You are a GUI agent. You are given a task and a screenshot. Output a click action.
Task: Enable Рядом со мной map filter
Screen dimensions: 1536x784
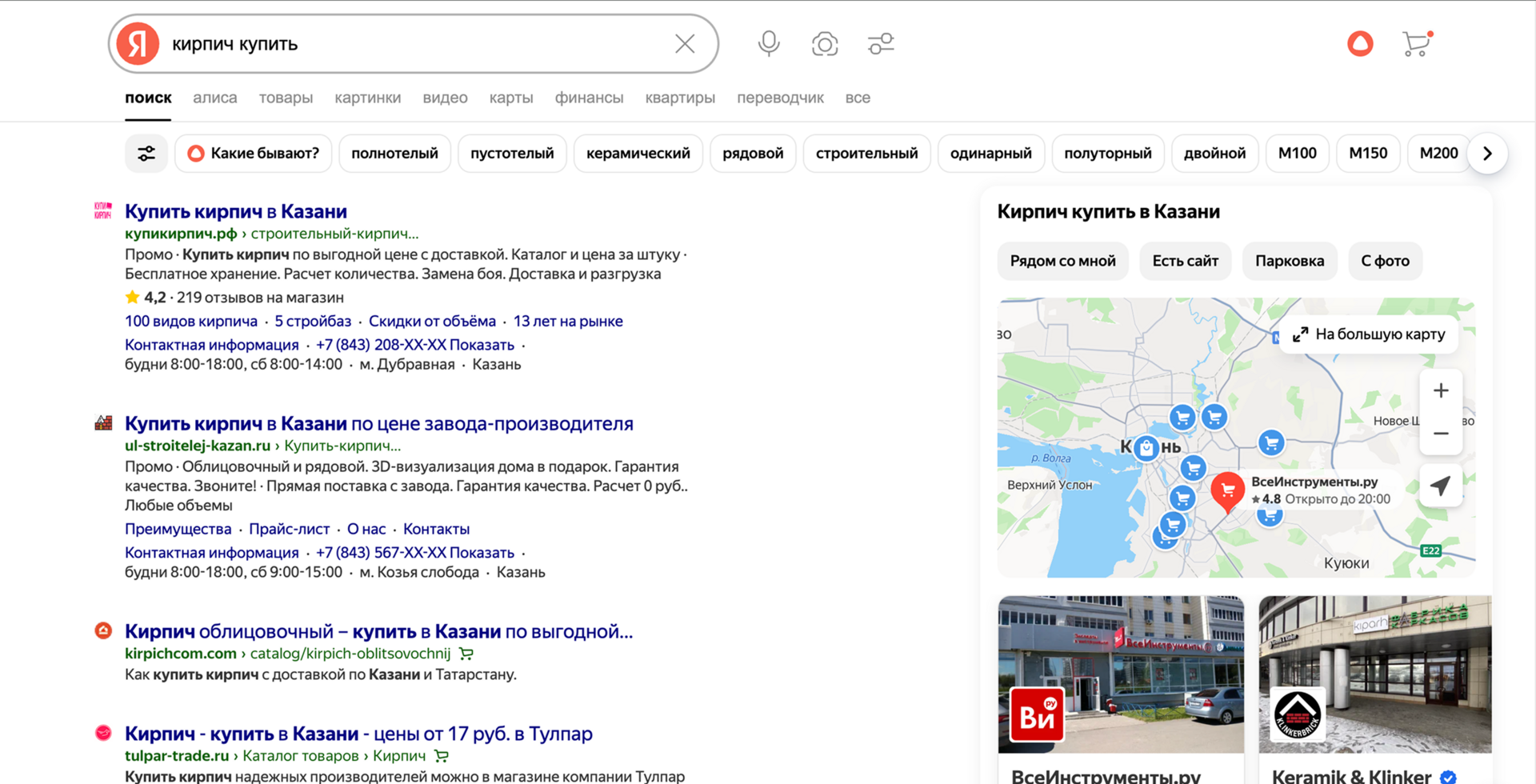tap(1062, 261)
